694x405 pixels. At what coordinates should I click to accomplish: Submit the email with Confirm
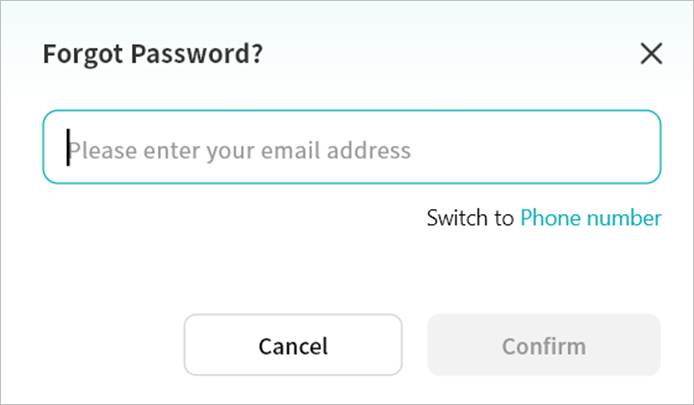coord(543,346)
